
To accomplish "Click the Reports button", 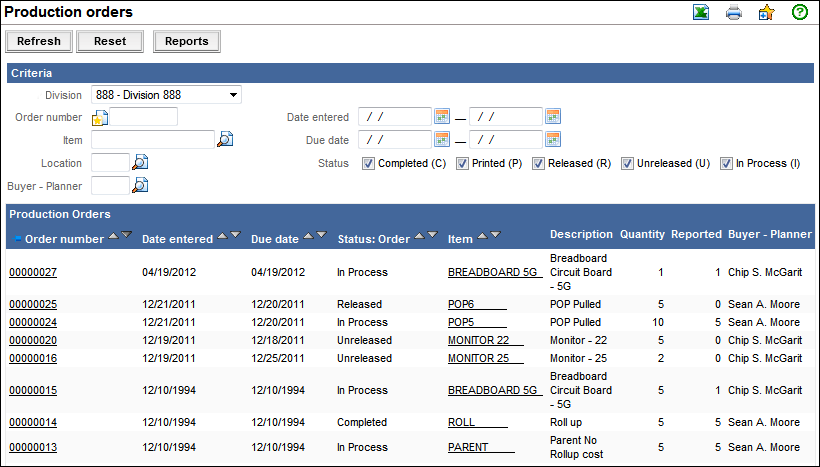I will [x=187, y=42].
